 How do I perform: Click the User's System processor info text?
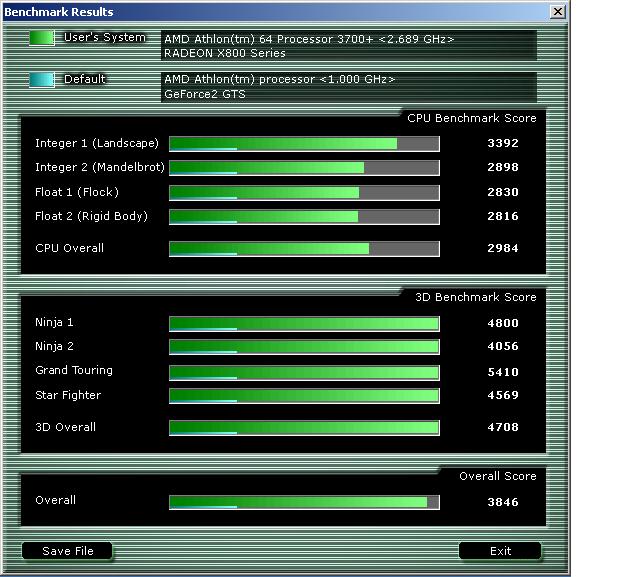(x=309, y=39)
